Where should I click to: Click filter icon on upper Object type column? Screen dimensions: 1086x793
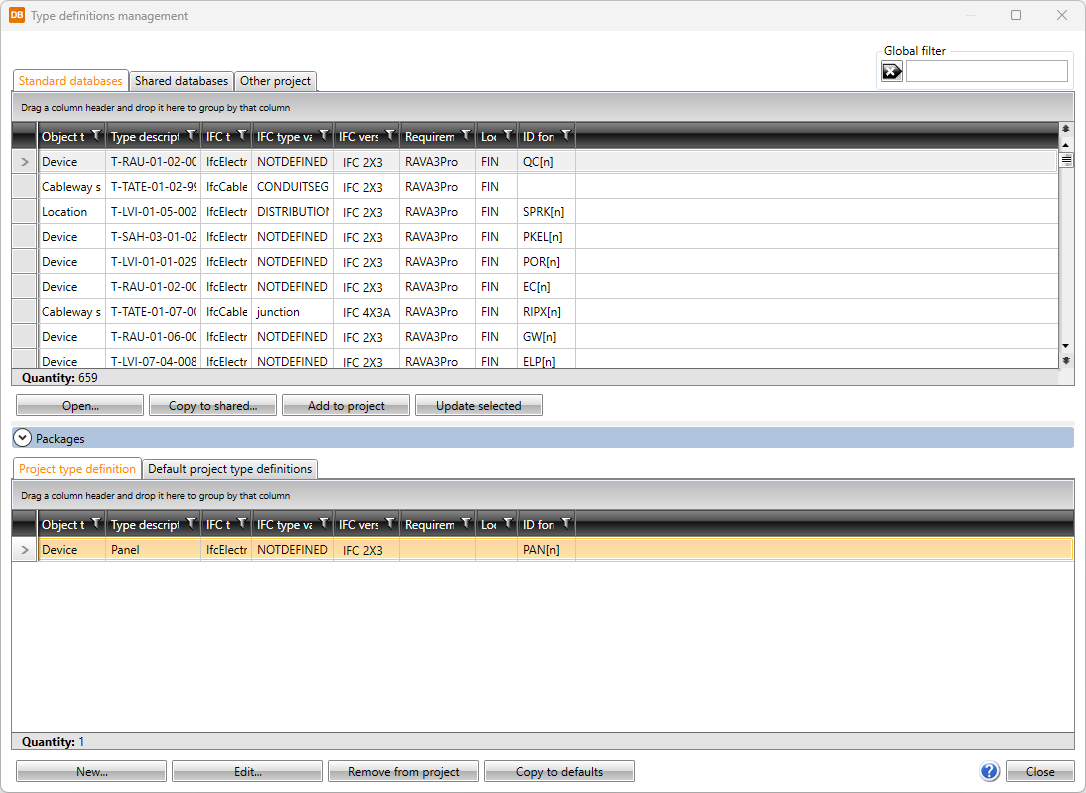(96, 135)
